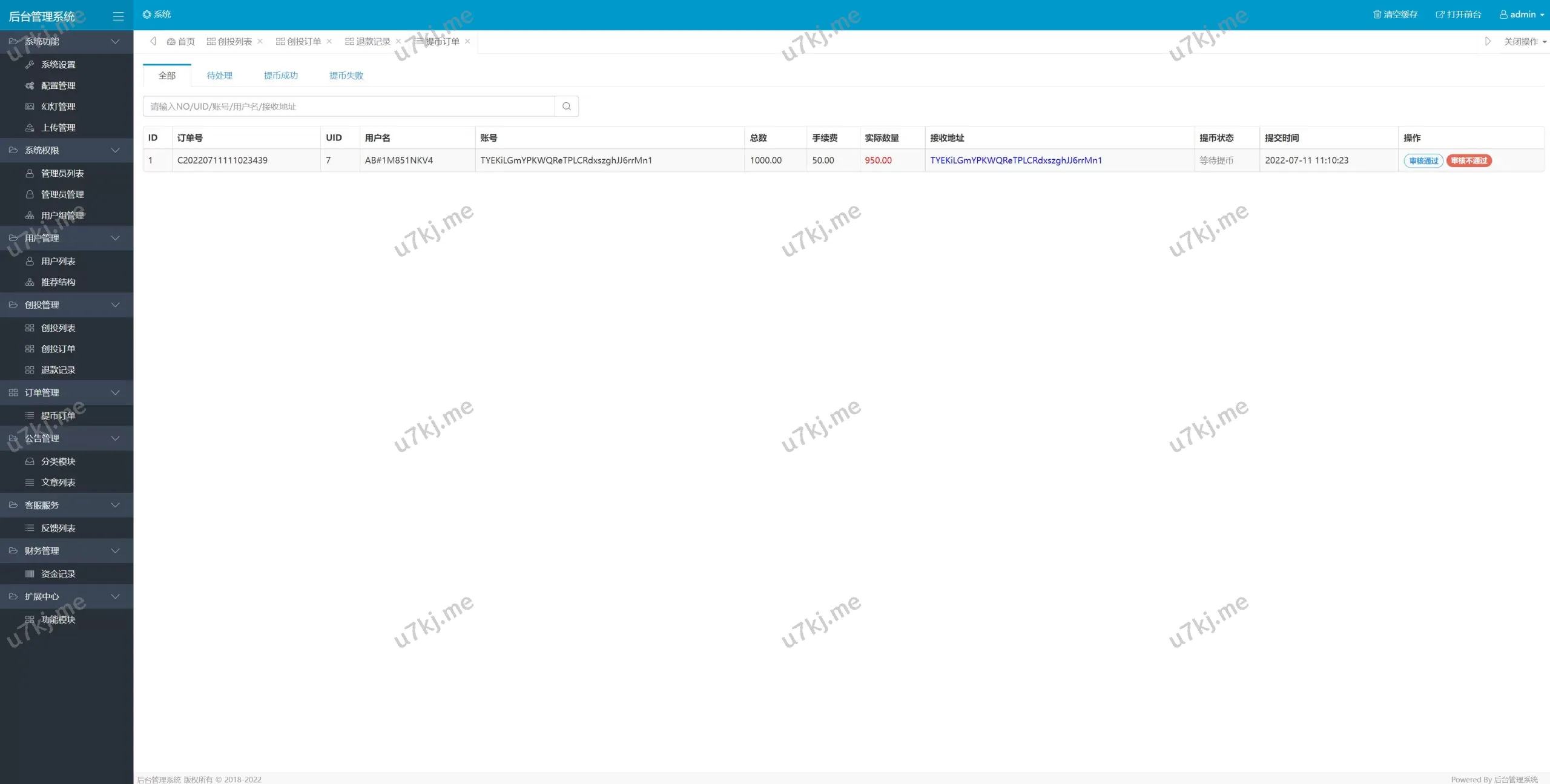Close the 创投列表 tab
The image size is (1550, 784).
click(x=260, y=41)
